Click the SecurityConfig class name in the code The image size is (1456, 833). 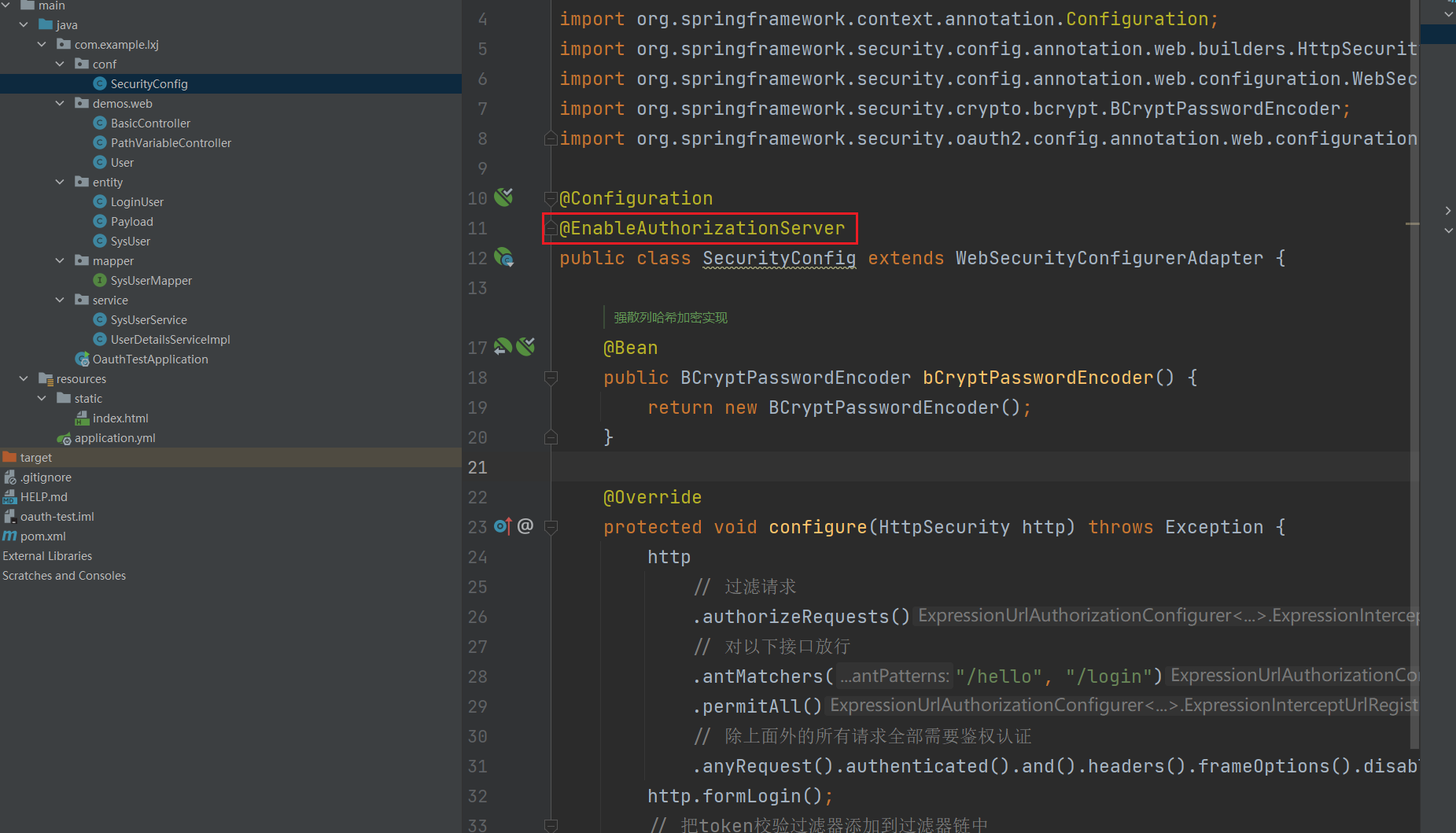coord(779,258)
